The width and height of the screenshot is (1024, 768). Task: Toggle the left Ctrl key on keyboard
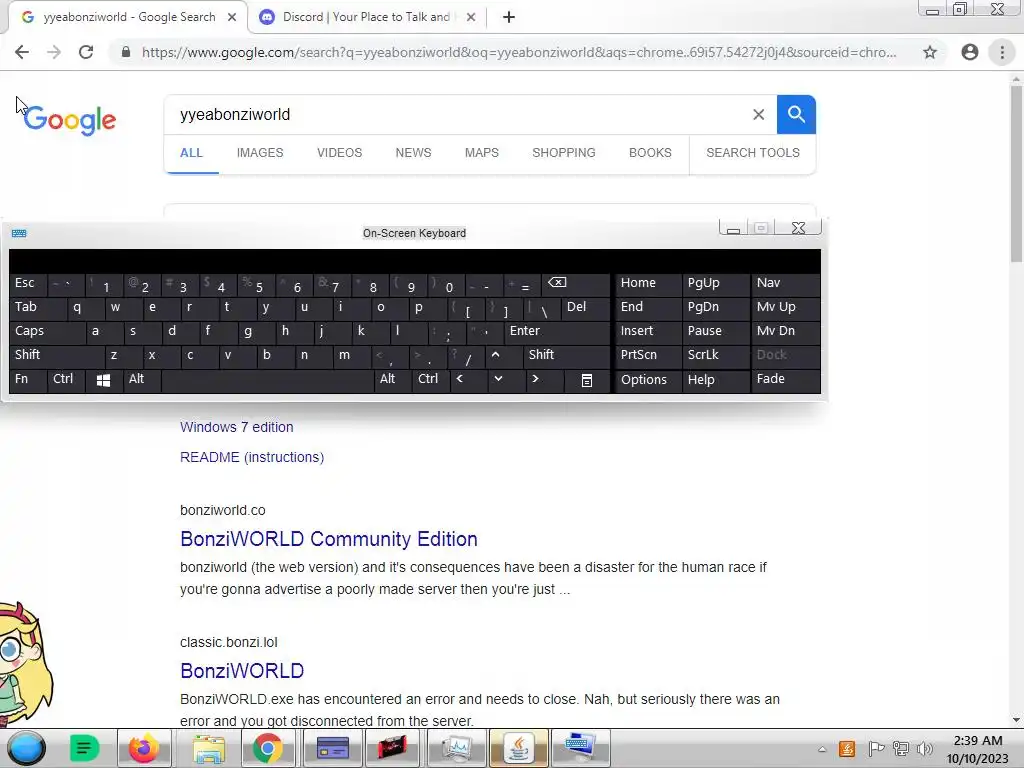coord(66,379)
